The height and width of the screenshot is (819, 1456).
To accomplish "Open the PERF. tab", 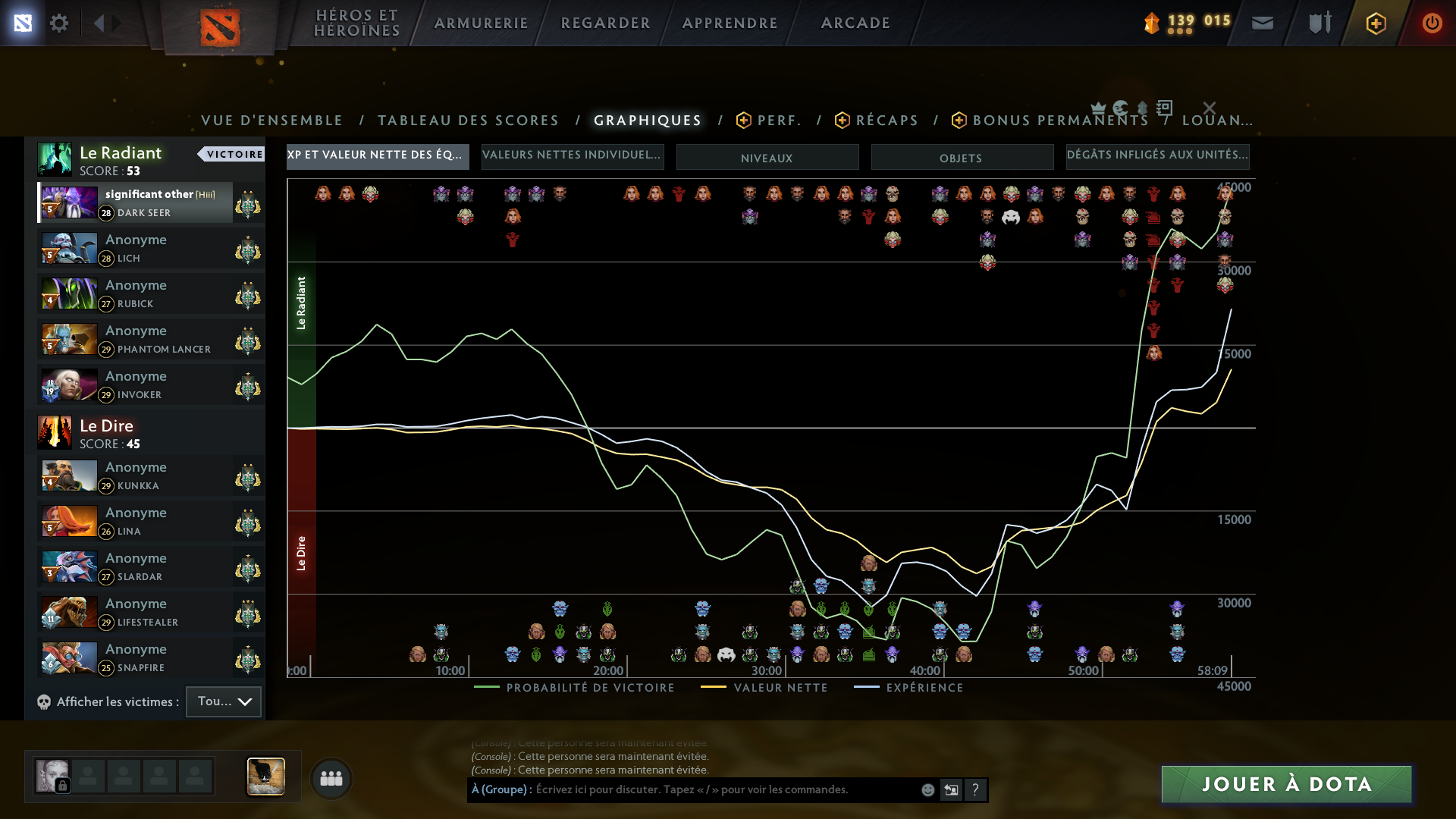I will pyautogui.click(x=769, y=121).
